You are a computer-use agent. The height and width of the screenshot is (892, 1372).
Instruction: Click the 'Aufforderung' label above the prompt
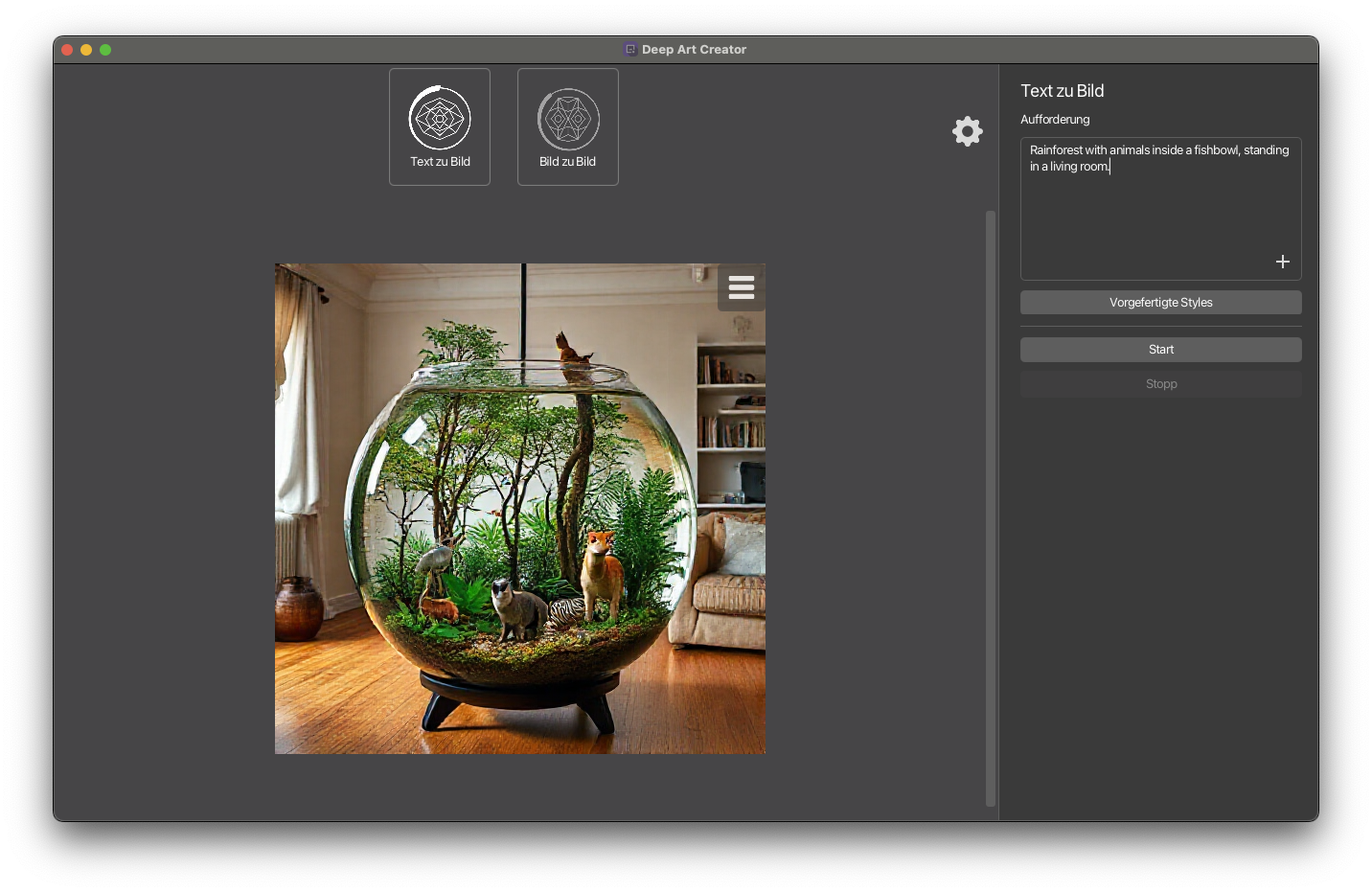point(1055,120)
